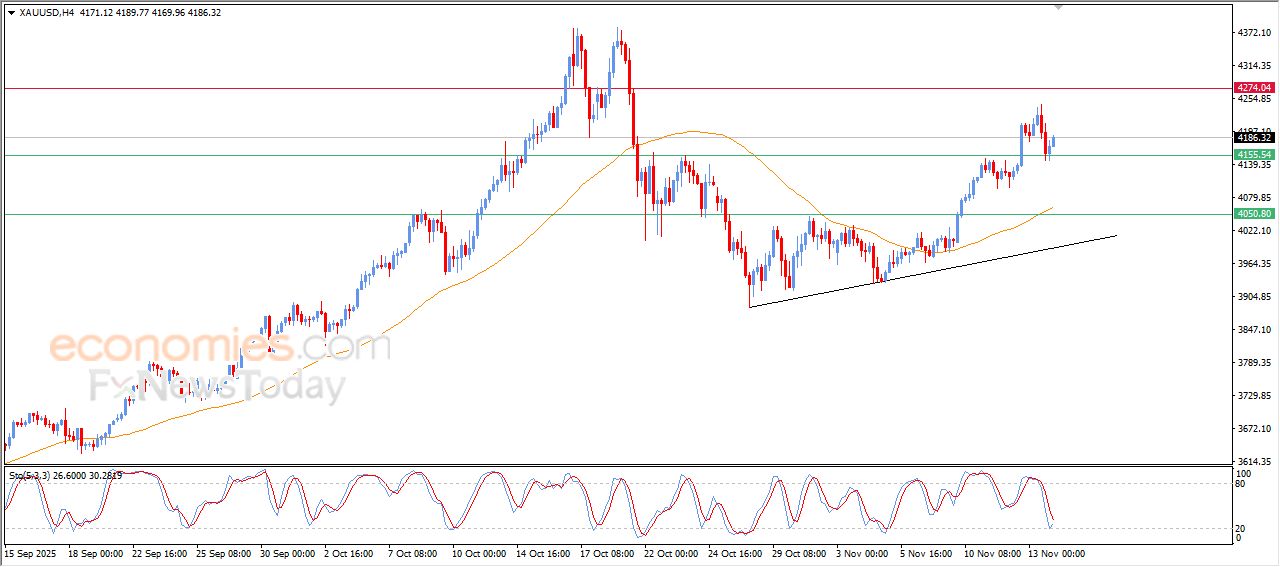The width and height of the screenshot is (1280, 567).
Task: Click the Sto(5,3,3) indicator label
Action: (32, 476)
